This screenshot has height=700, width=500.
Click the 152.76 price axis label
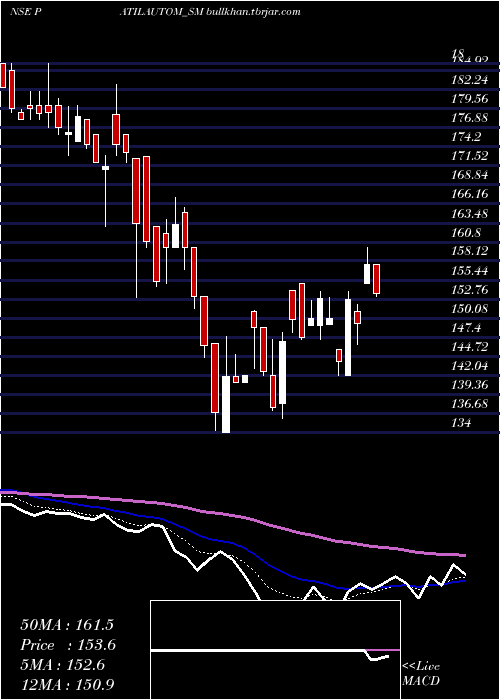(471, 290)
